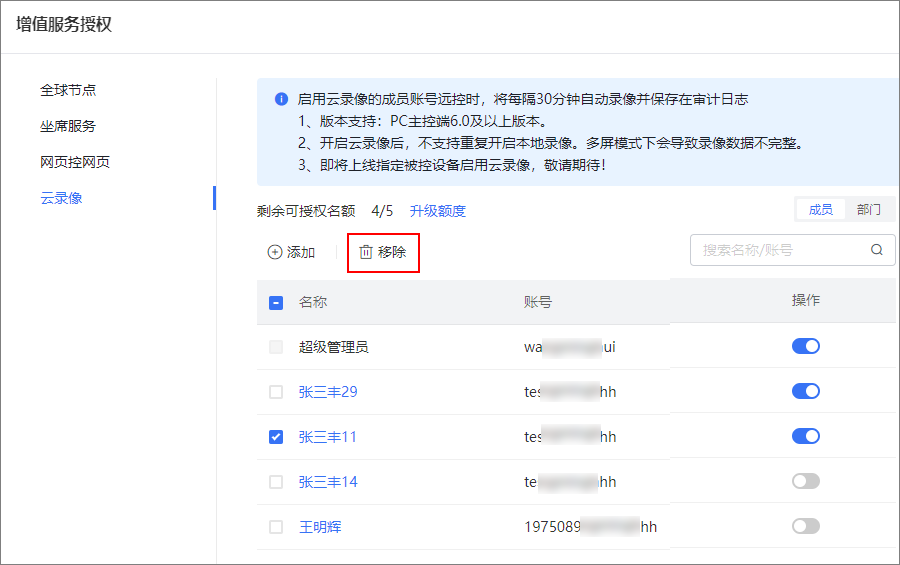Click the 添加 plus button

click(291, 252)
